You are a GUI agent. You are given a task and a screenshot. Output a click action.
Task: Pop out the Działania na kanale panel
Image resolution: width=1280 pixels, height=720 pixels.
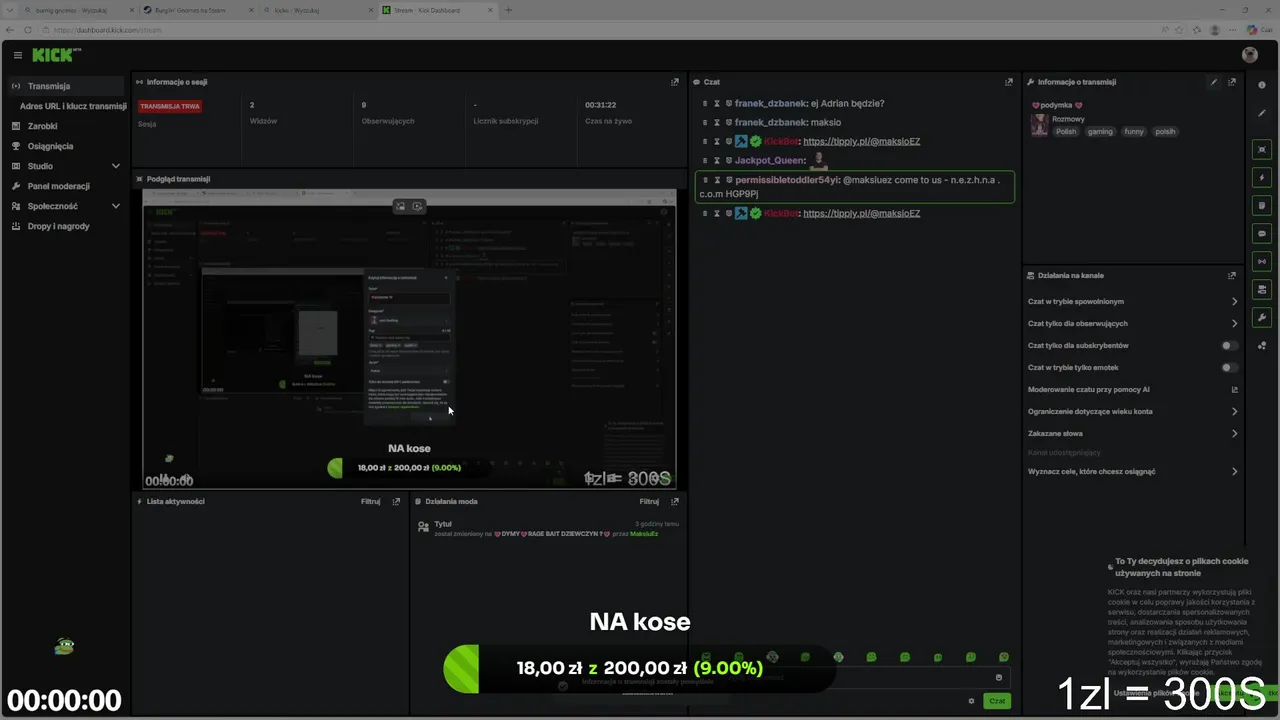coord(1232,275)
